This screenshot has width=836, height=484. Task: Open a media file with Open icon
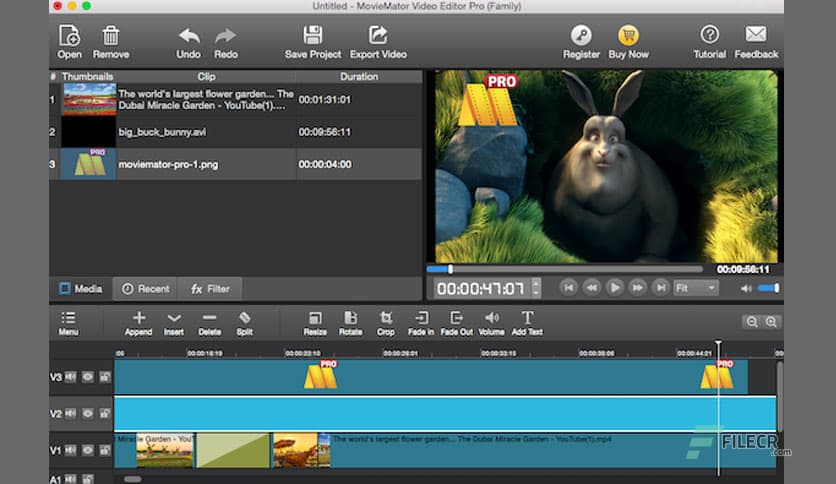coord(69,42)
